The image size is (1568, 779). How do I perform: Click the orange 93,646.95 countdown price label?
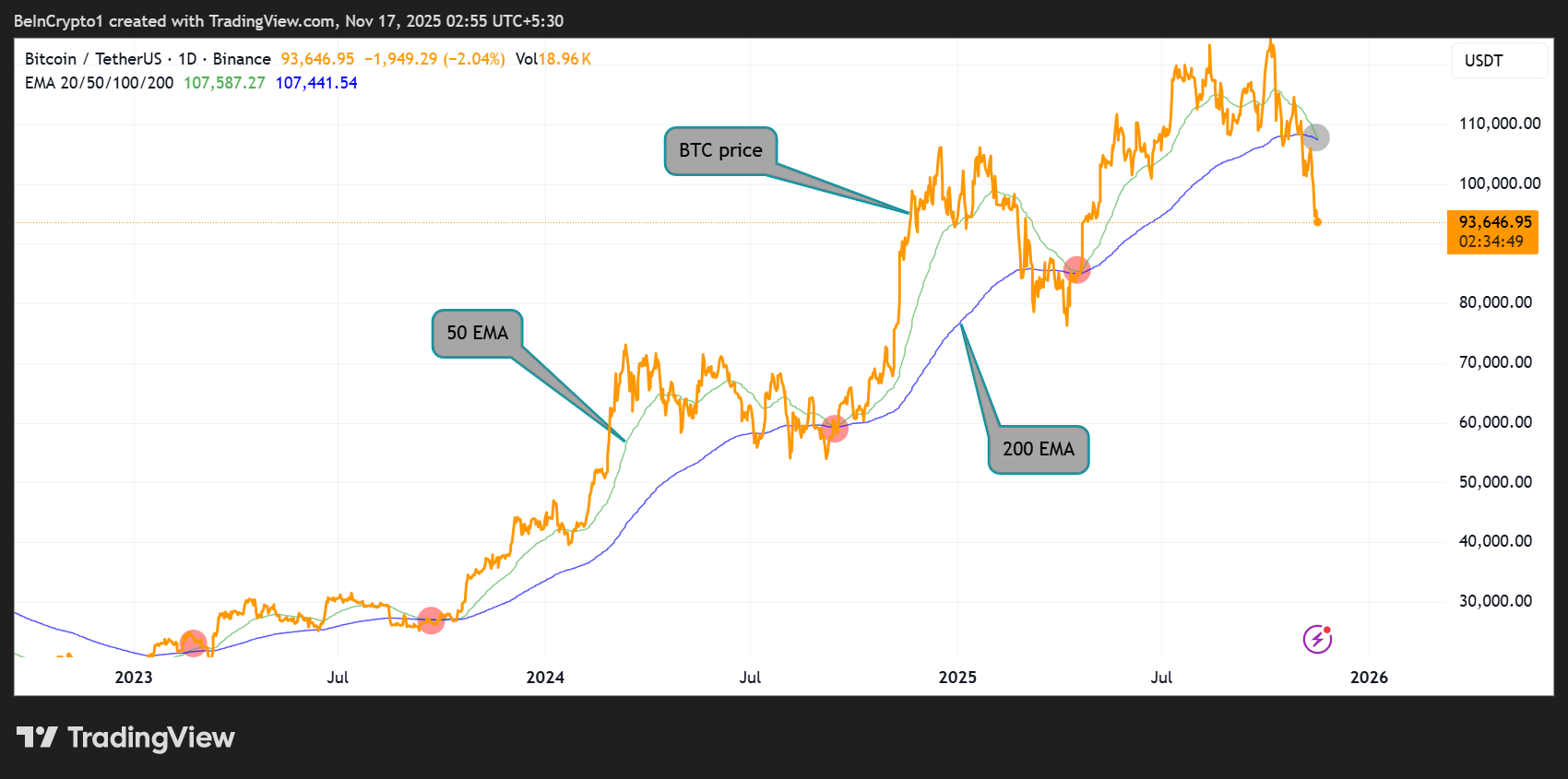1492,231
